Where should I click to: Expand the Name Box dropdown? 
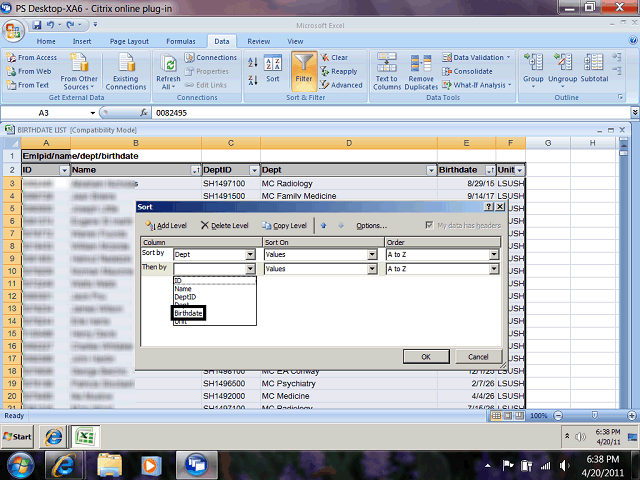pos(93,113)
